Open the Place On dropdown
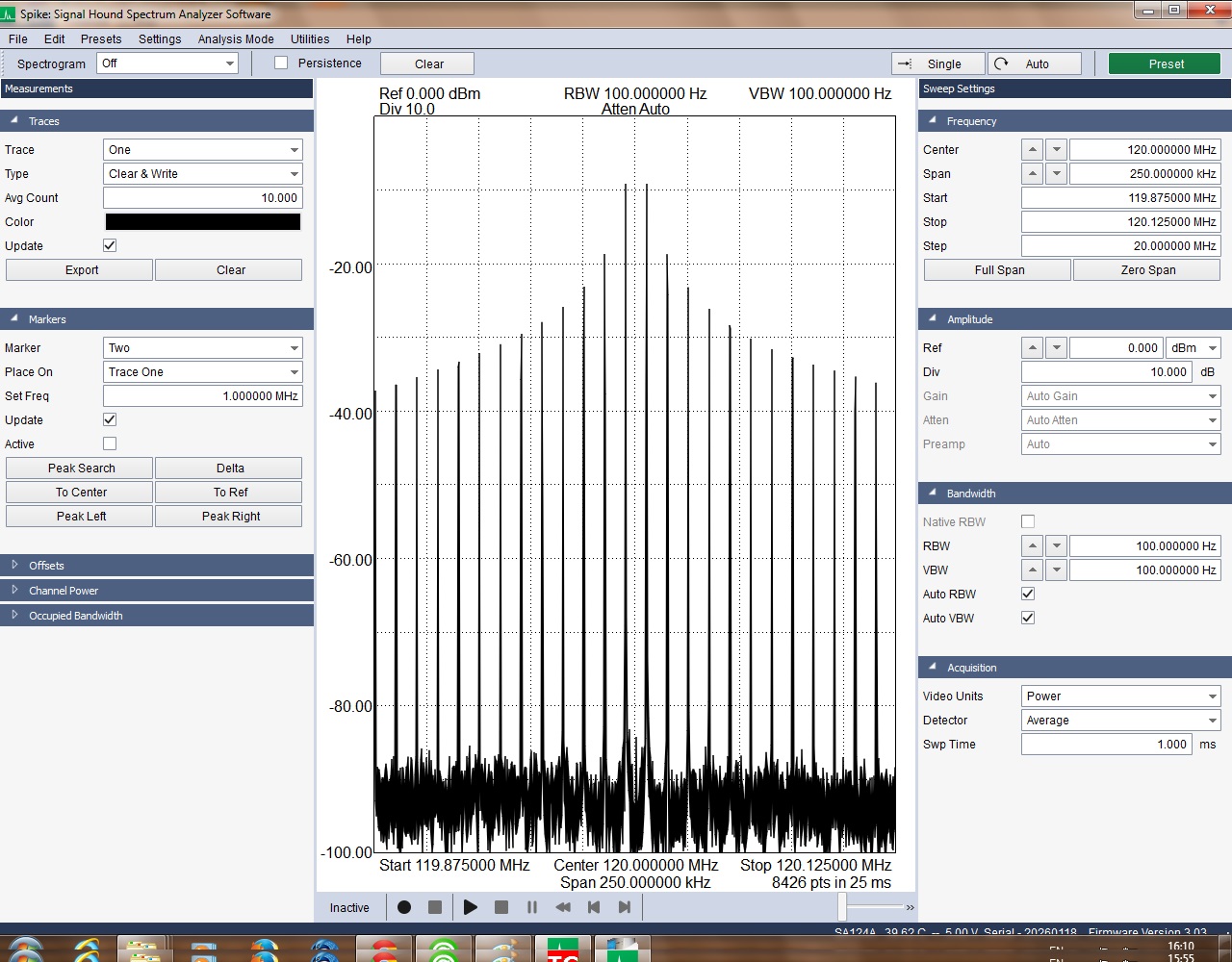Screen dimensions: 1232x962 click(x=203, y=372)
